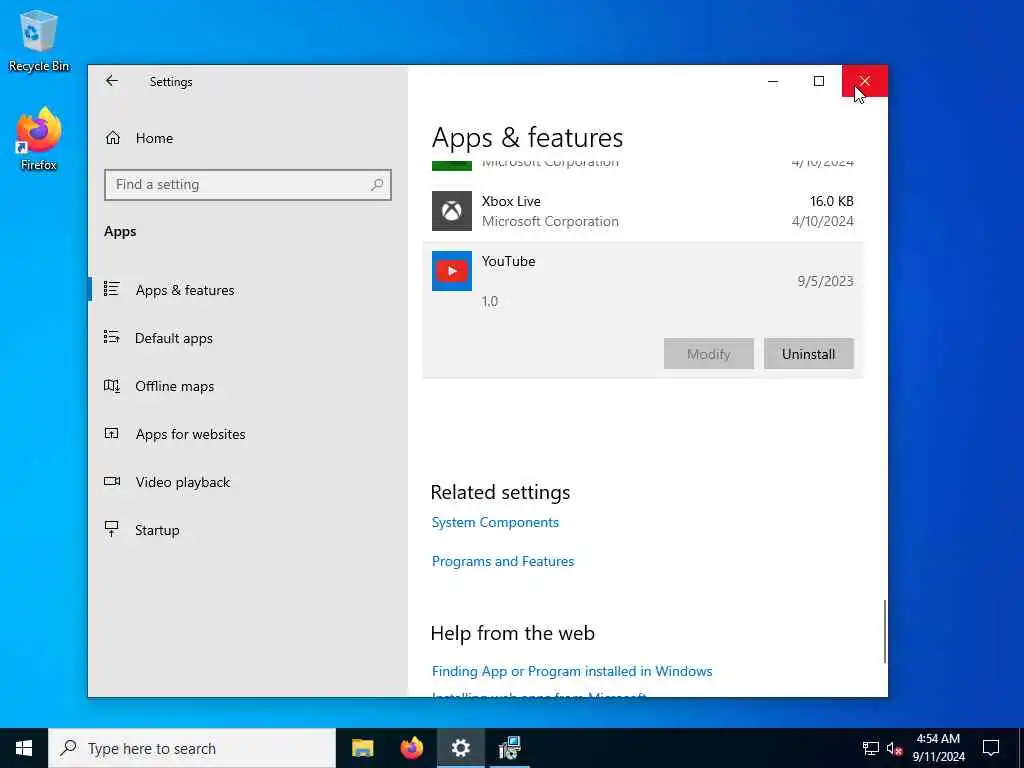Click the home icon in sidebar
The width and height of the screenshot is (1024, 768).
pyautogui.click(x=113, y=138)
